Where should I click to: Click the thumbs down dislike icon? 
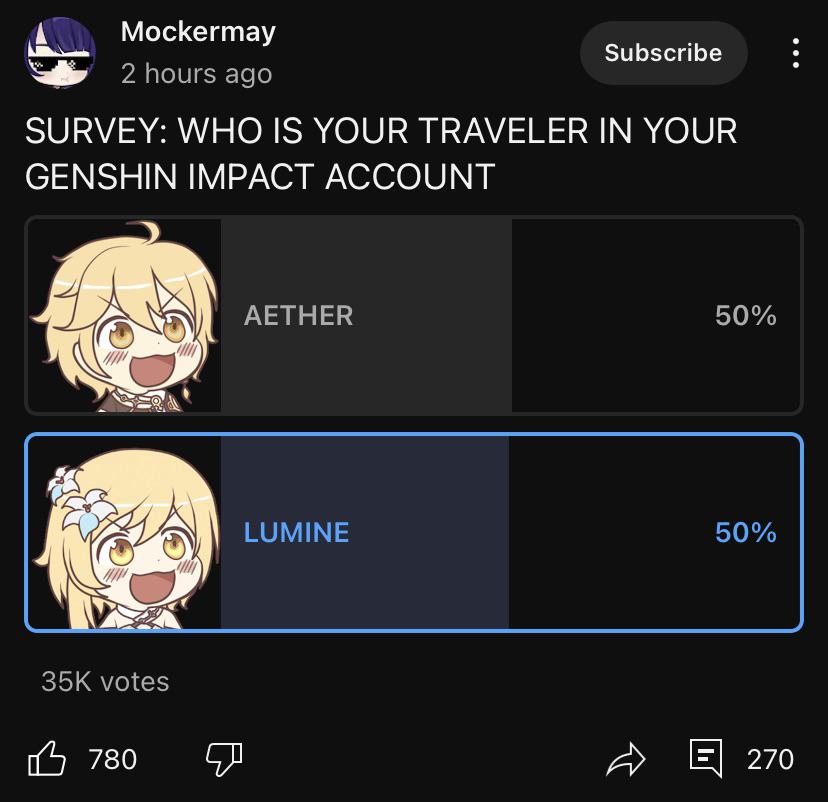click(224, 759)
